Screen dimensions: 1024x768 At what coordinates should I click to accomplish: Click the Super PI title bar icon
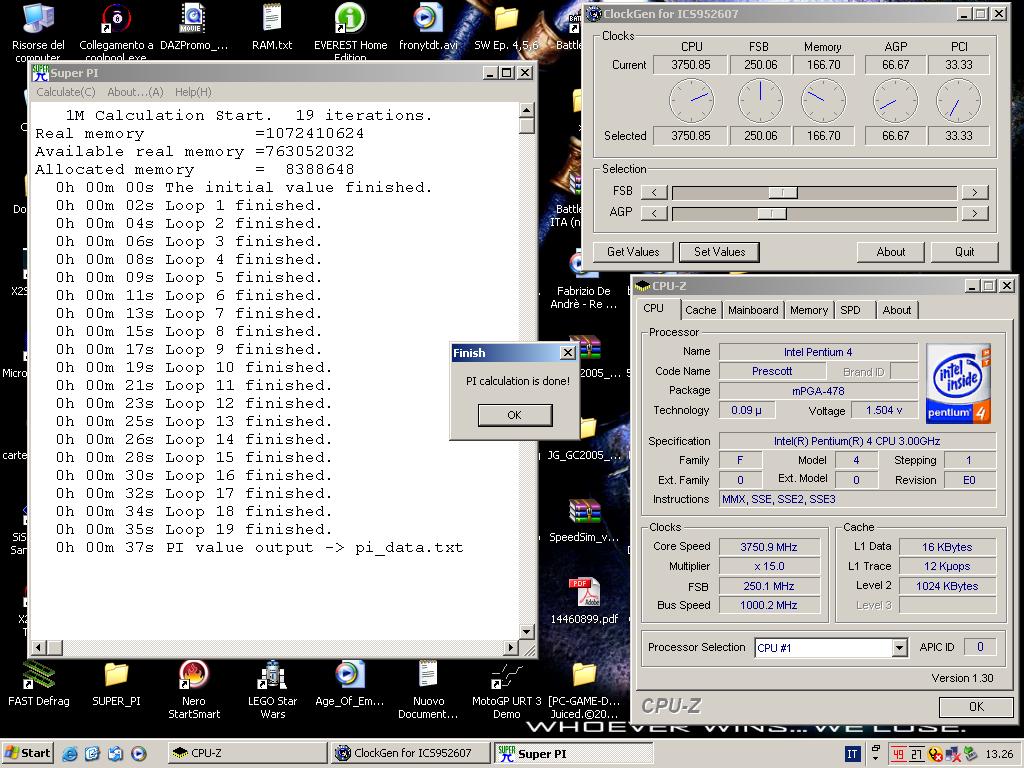(x=40, y=72)
